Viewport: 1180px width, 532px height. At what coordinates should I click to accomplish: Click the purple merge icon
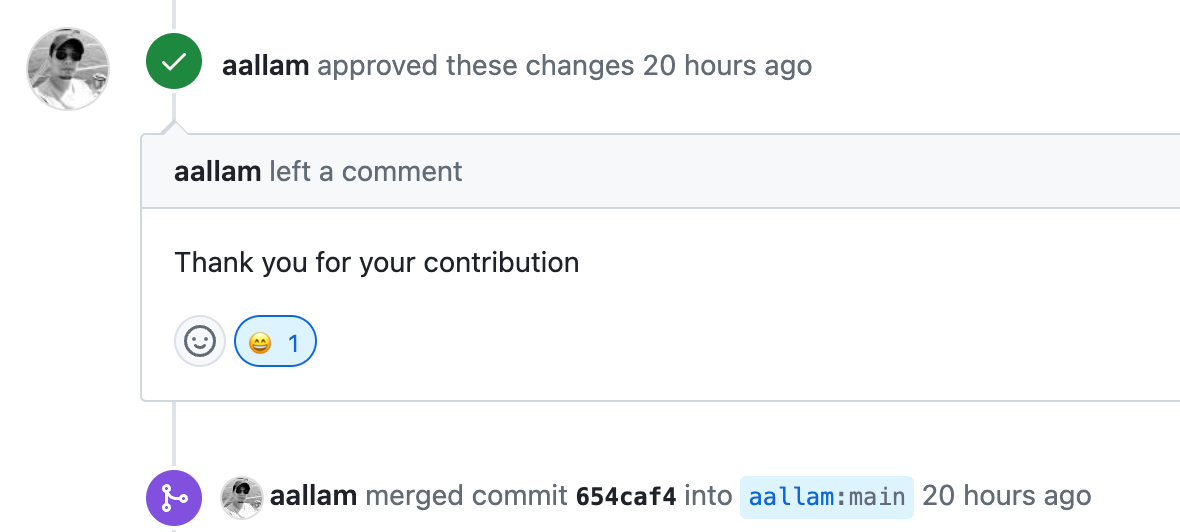click(x=174, y=497)
